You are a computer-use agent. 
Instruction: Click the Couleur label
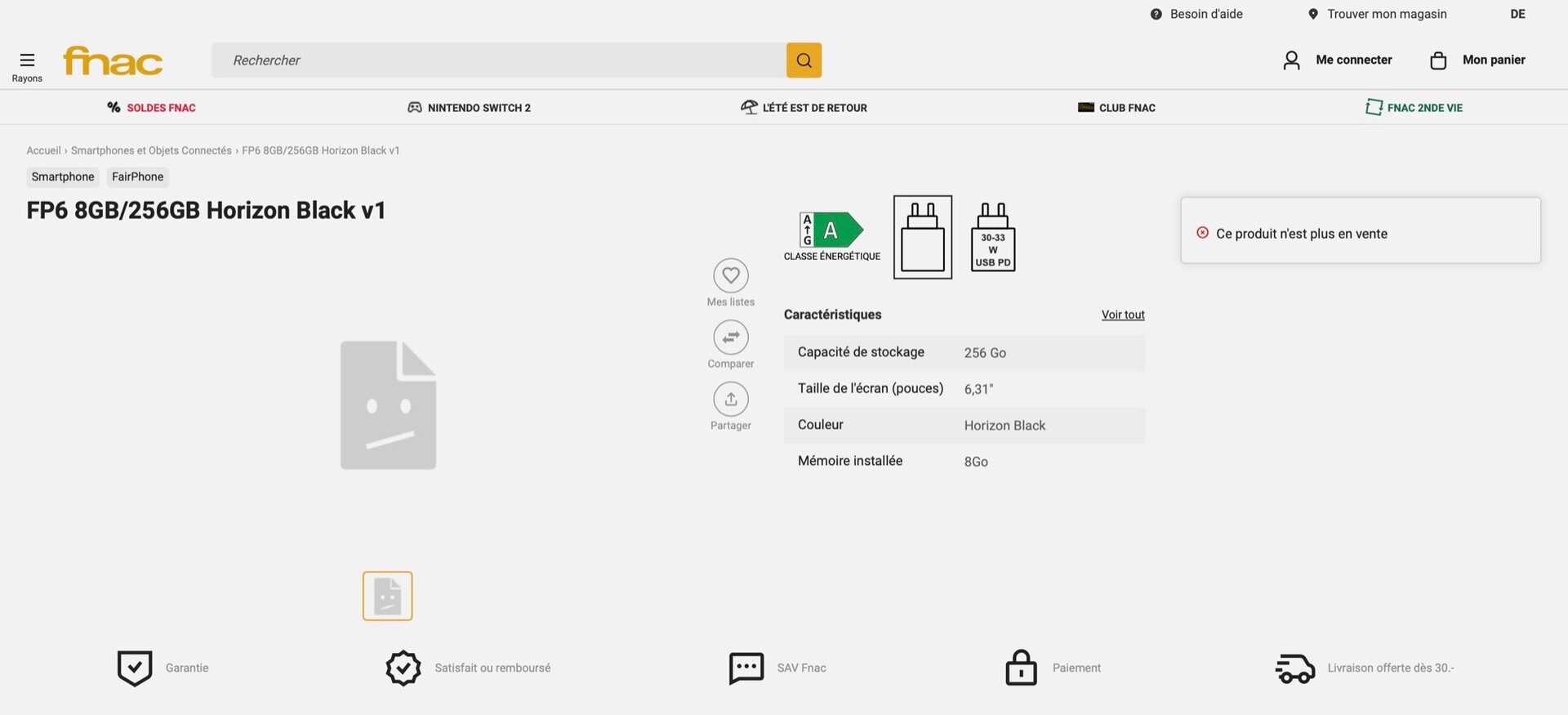click(820, 425)
